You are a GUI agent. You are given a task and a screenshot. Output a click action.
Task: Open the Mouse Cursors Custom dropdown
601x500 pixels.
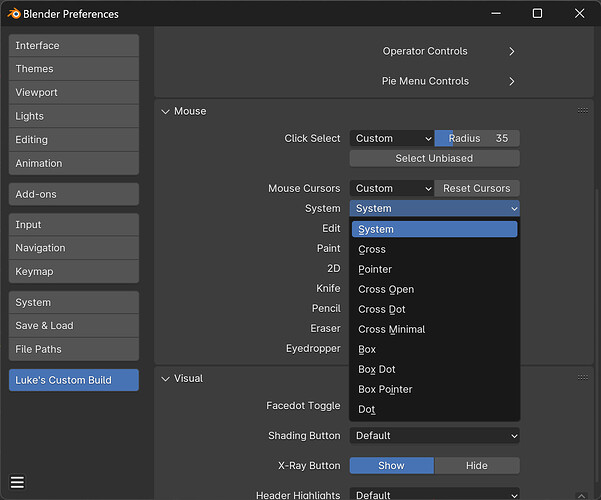[392, 188]
